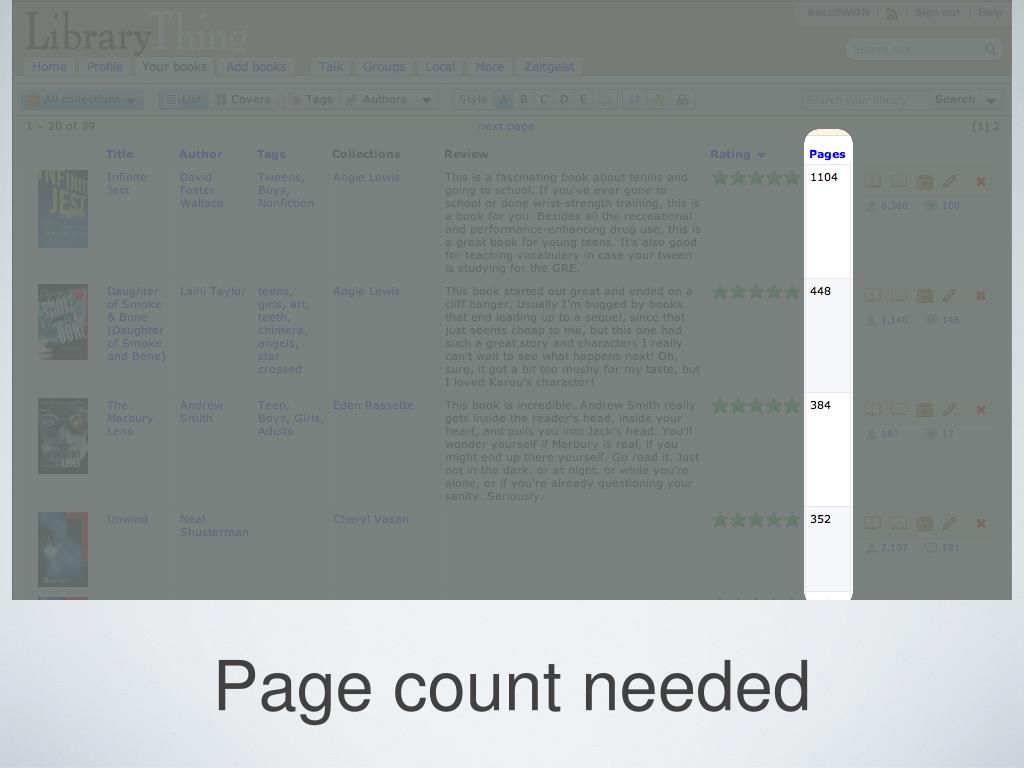Click page count 448
1024x768 pixels.
point(820,291)
